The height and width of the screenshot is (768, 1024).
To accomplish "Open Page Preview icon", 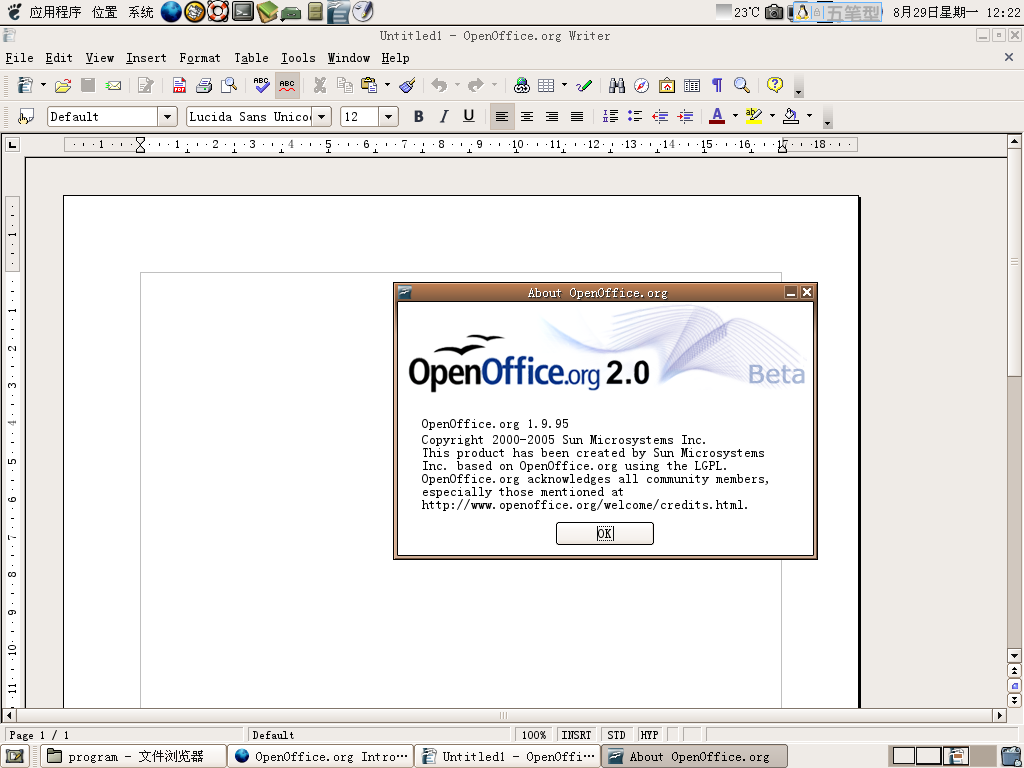I will tap(229, 85).
